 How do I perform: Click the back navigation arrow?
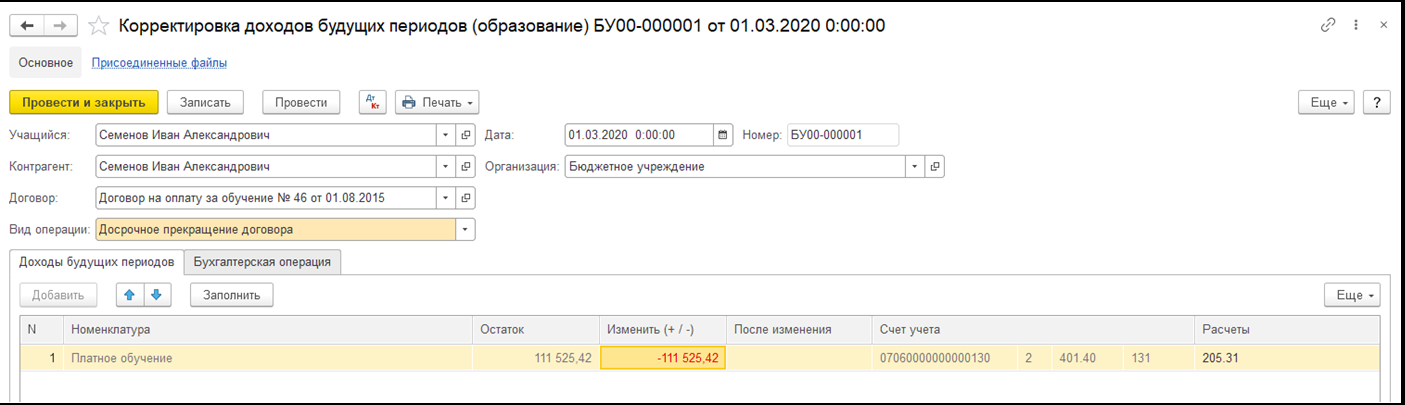click(x=28, y=26)
